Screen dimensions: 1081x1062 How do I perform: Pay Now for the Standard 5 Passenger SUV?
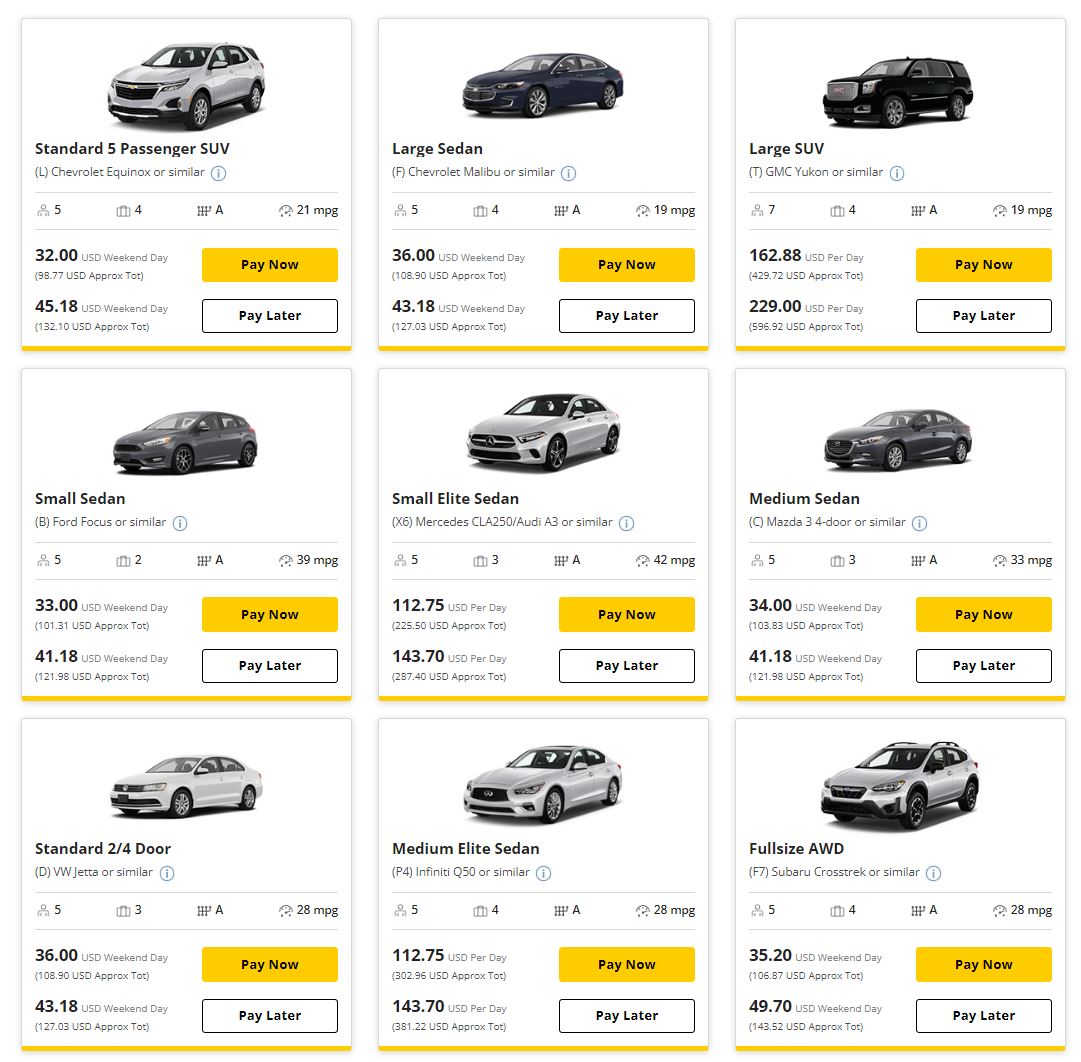tap(269, 264)
